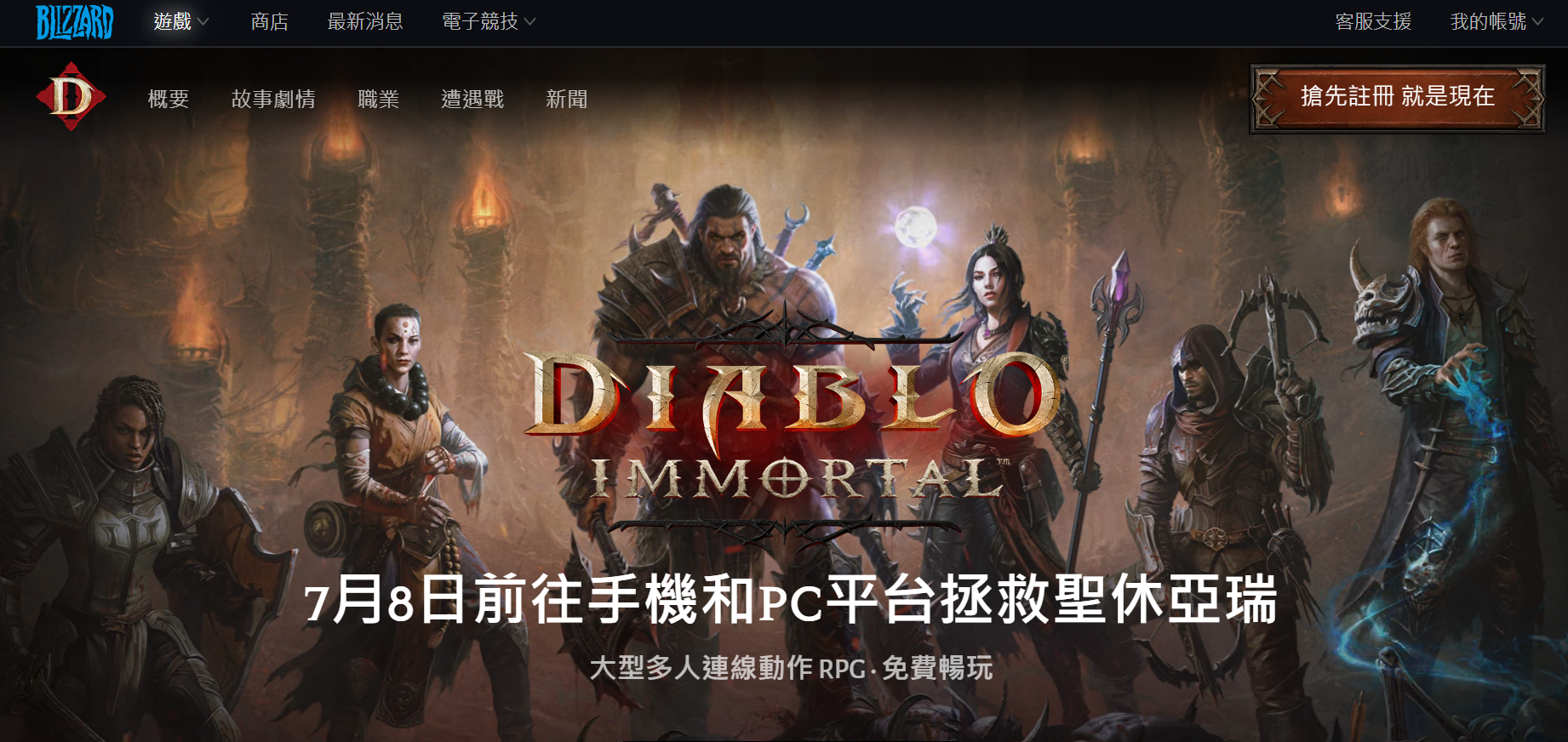Open the 職業 classes tab
This screenshot has height=742, width=1568.
point(379,99)
